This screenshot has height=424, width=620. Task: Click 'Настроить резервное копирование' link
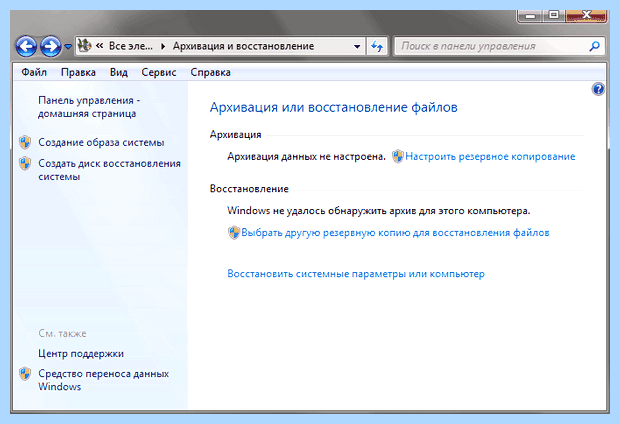click(490, 157)
